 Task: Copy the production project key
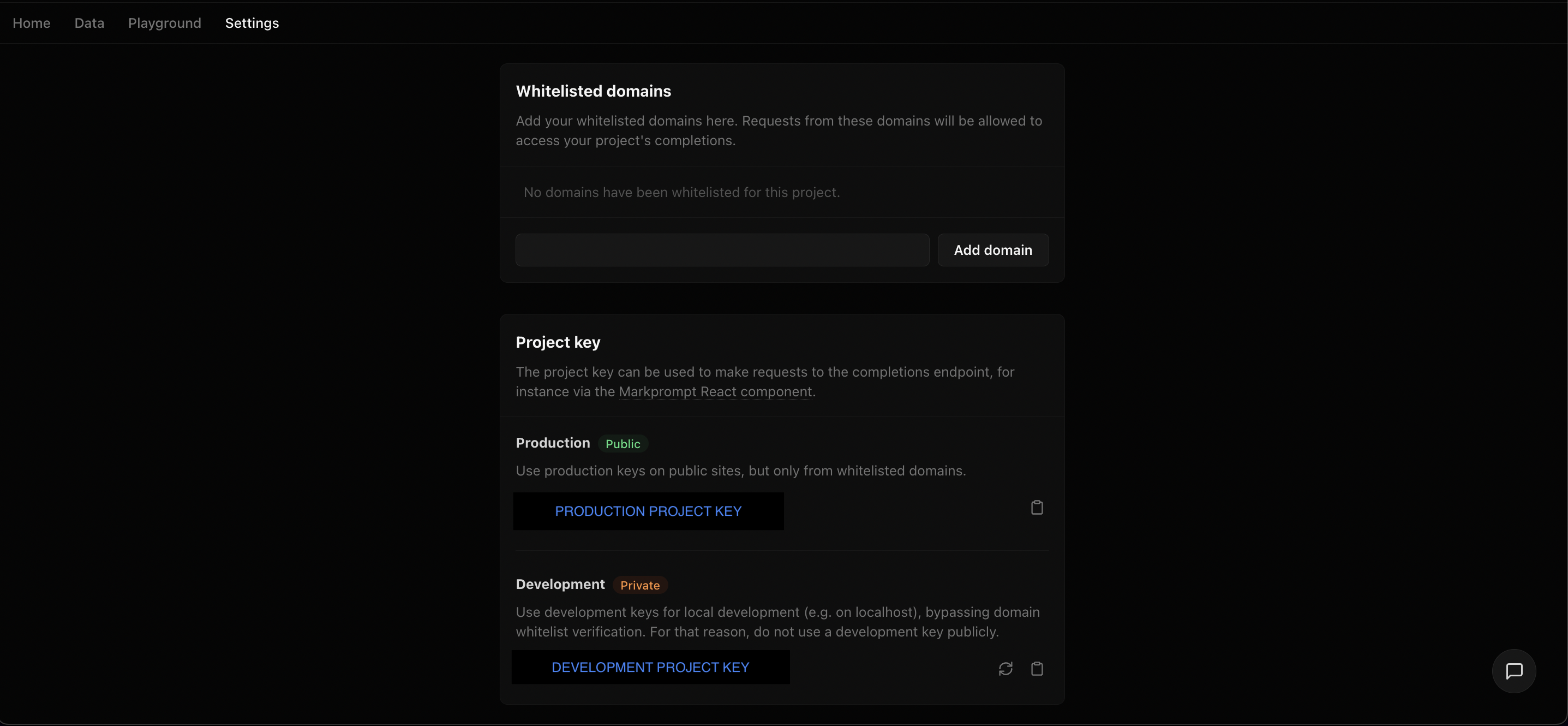[1037, 507]
